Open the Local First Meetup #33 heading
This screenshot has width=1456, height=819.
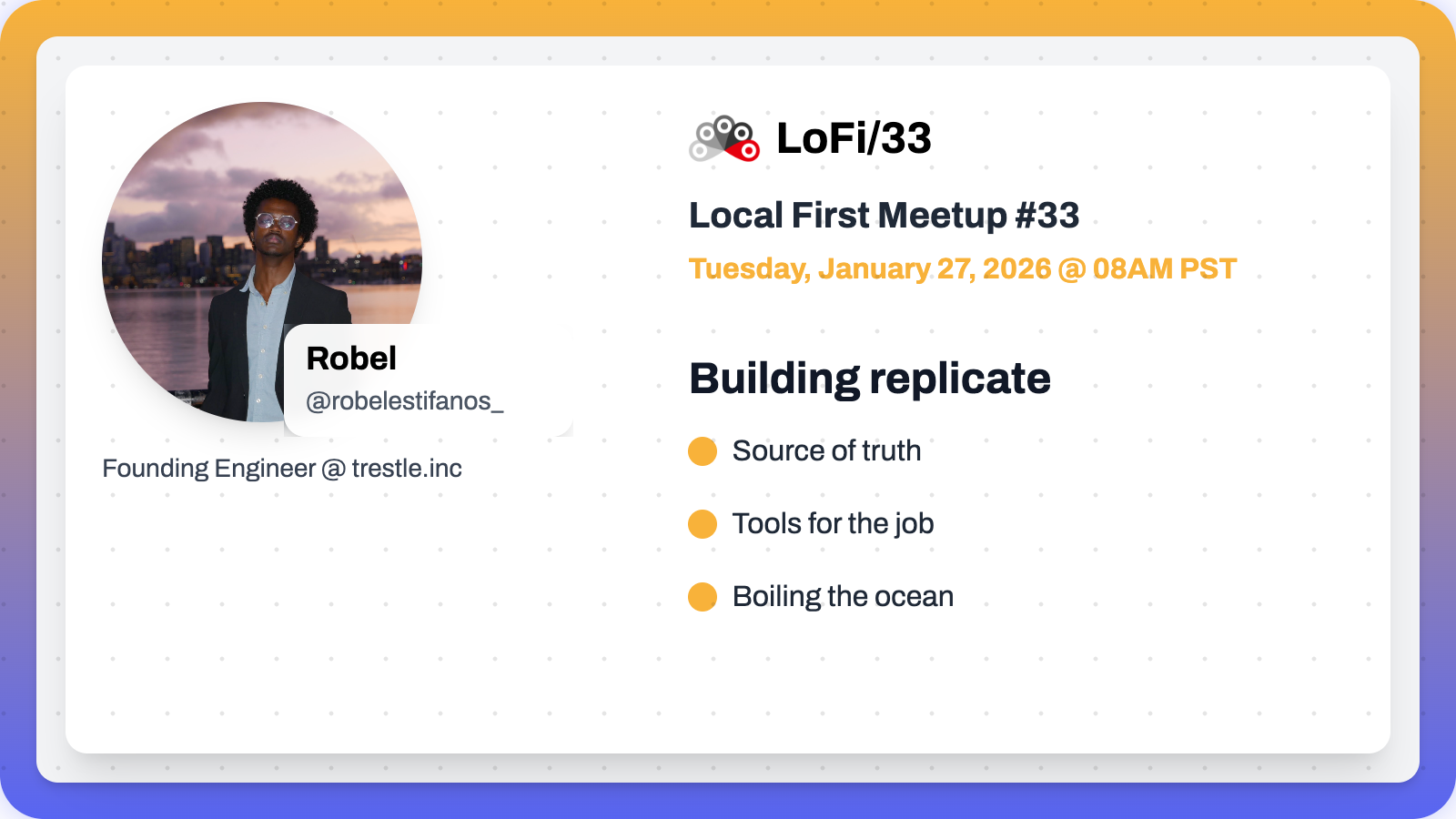pos(884,216)
